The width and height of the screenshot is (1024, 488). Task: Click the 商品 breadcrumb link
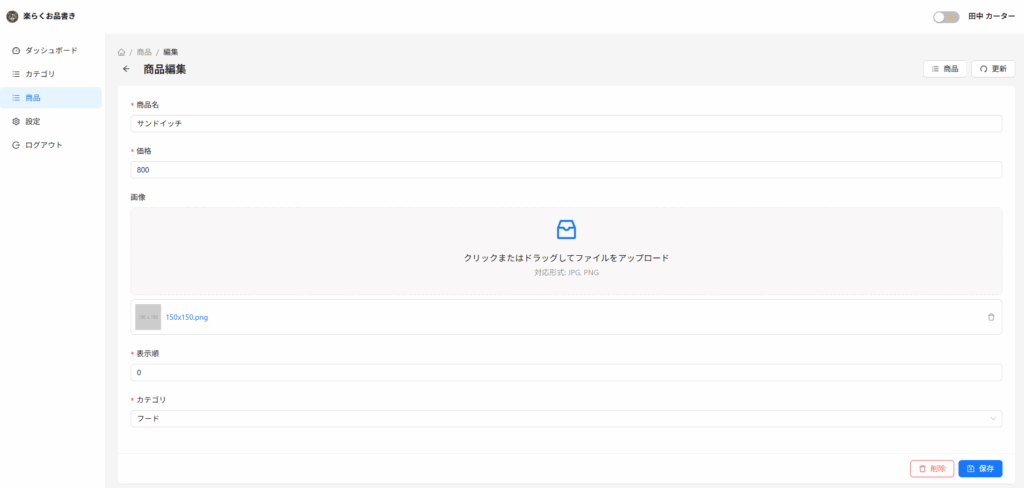(x=144, y=52)
